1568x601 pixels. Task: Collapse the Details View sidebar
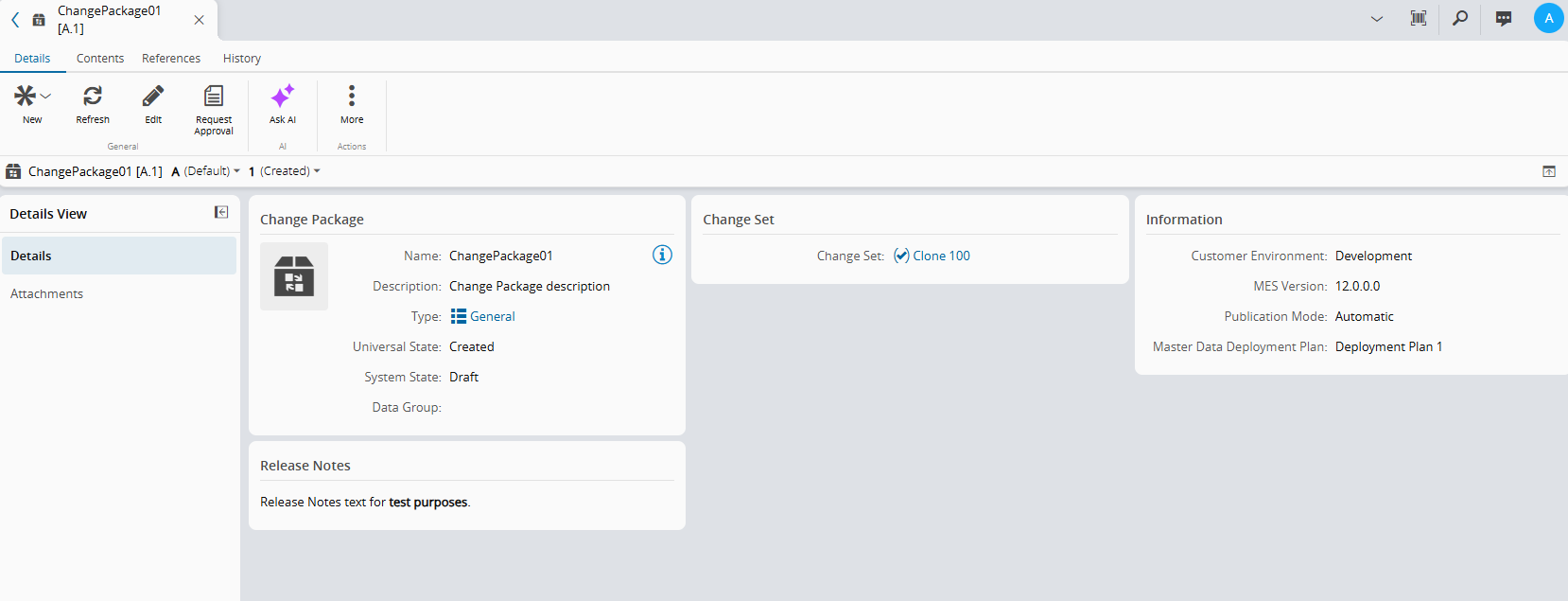point(221,213)
